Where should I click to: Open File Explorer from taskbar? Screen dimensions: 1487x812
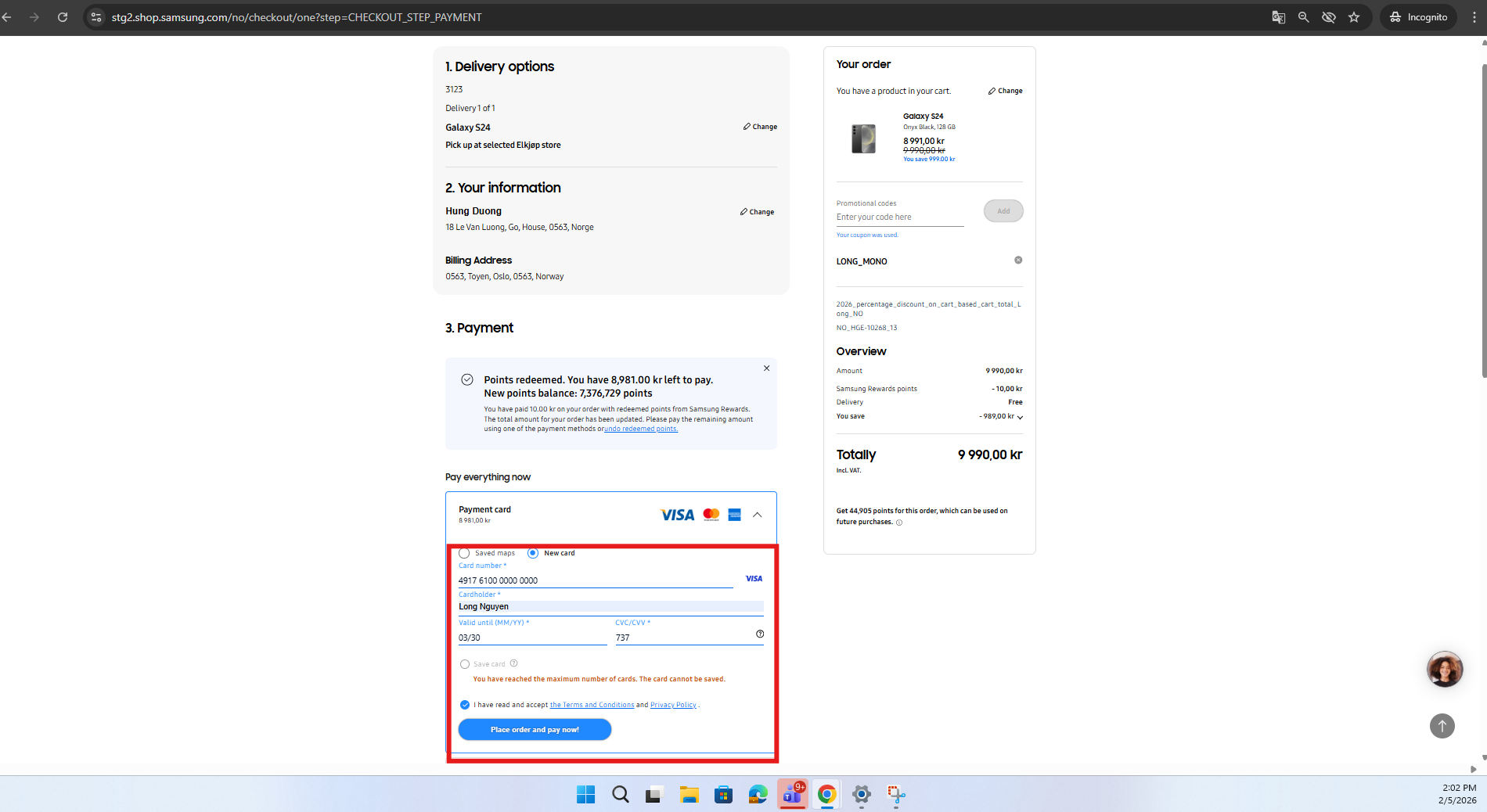point(689,795)
